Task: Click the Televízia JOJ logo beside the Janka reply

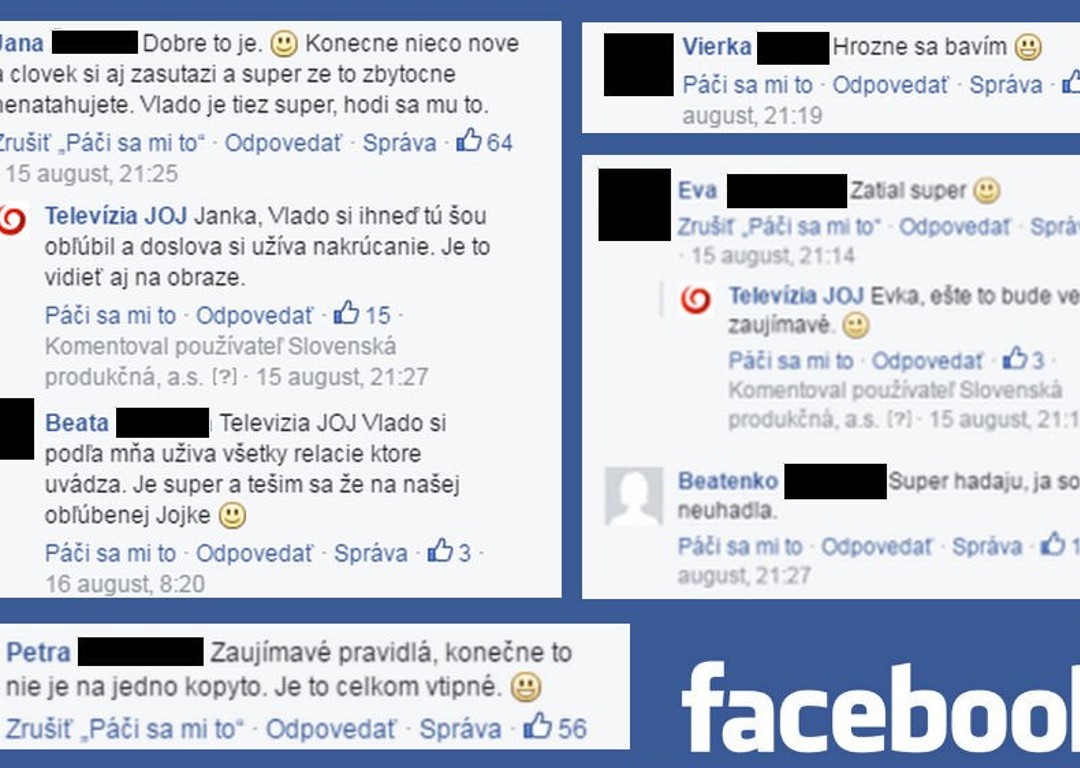Action: (x=12, y=220)
